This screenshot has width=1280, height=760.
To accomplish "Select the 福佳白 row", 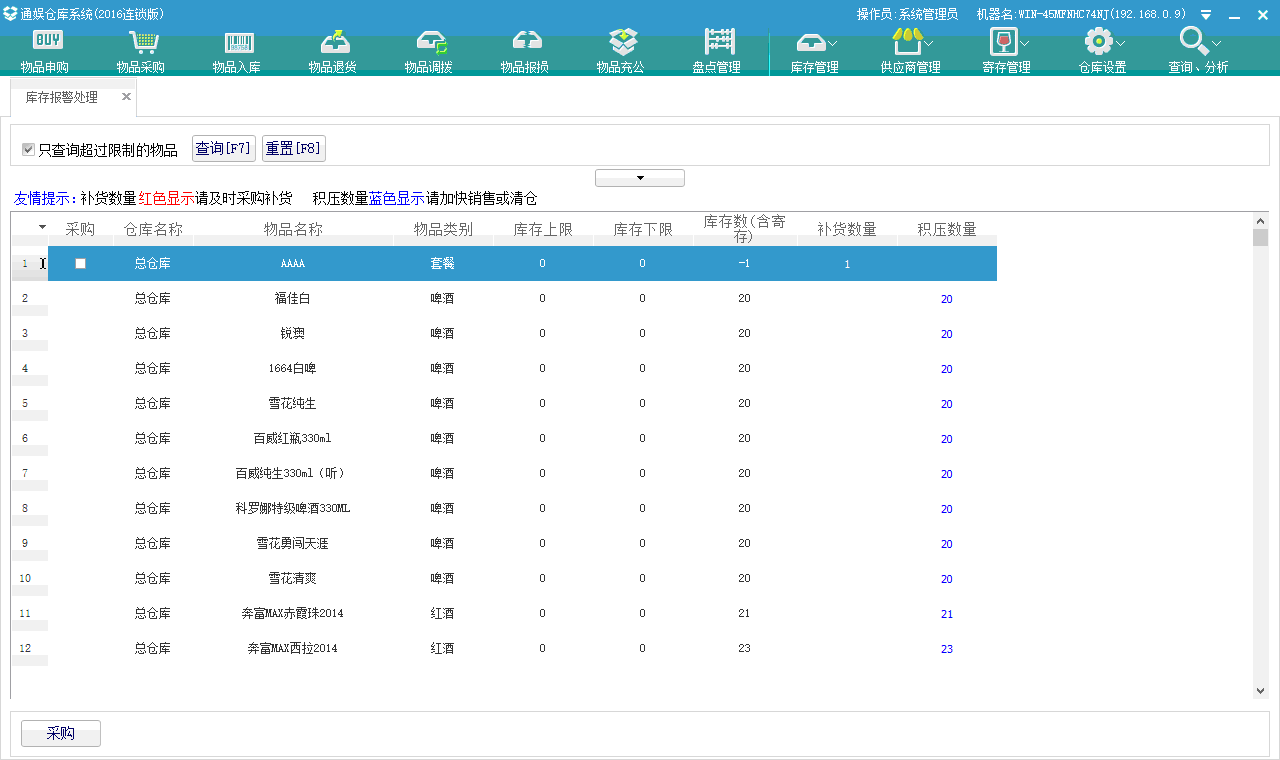I will click(x=504, y=299).
